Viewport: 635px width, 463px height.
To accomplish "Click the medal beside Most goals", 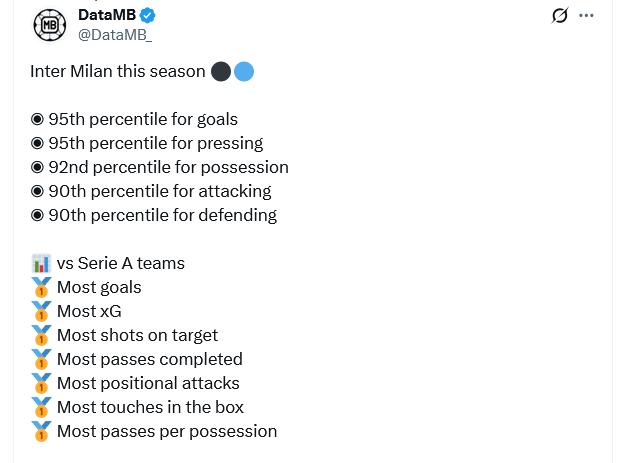I will click(41, 288).
